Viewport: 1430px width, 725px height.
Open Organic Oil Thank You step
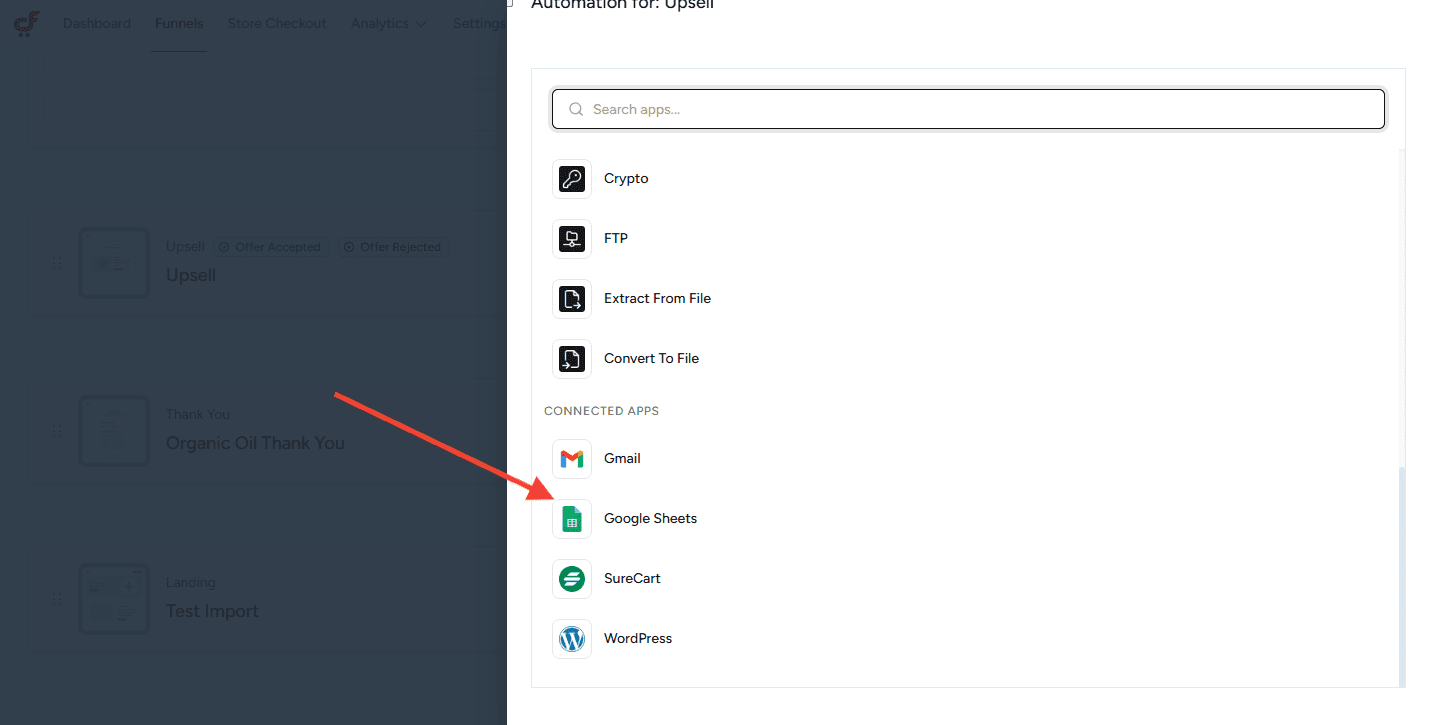tap(255, 443)
